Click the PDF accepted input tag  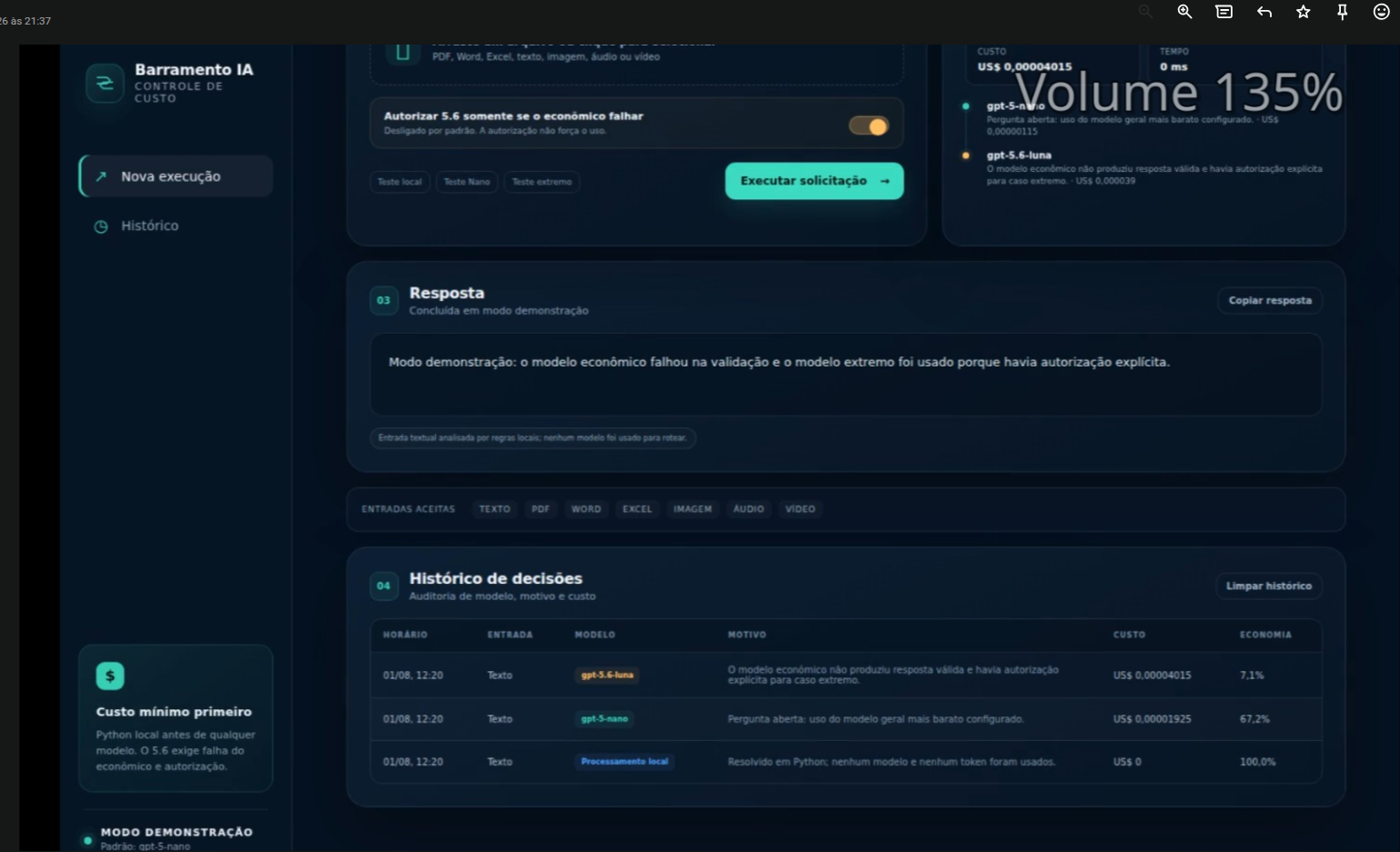point(540,509)
